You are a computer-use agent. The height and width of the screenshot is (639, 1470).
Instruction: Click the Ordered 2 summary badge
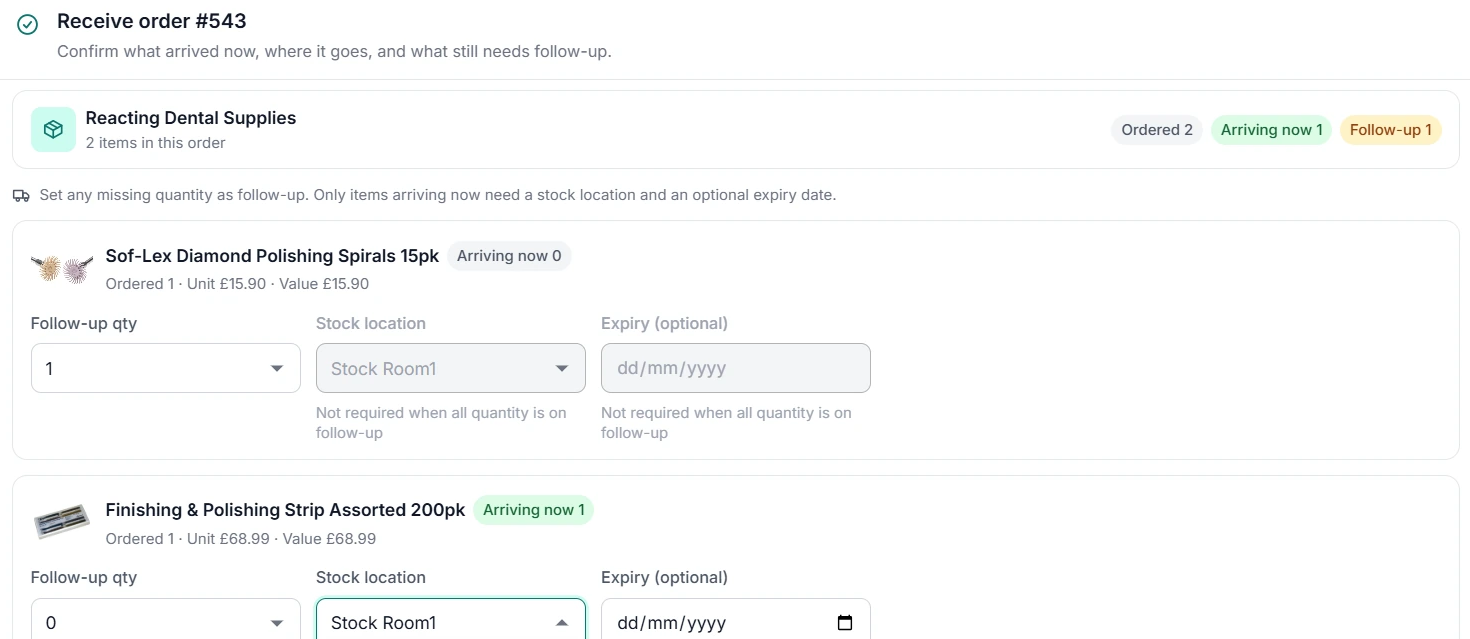pos(1157,130)
